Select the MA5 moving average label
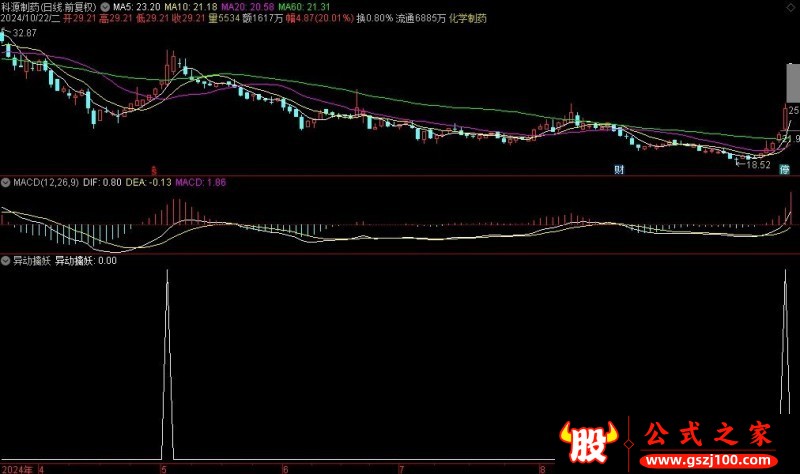The width and height of the screenshot is (800, 474). [x=136, y=6]
